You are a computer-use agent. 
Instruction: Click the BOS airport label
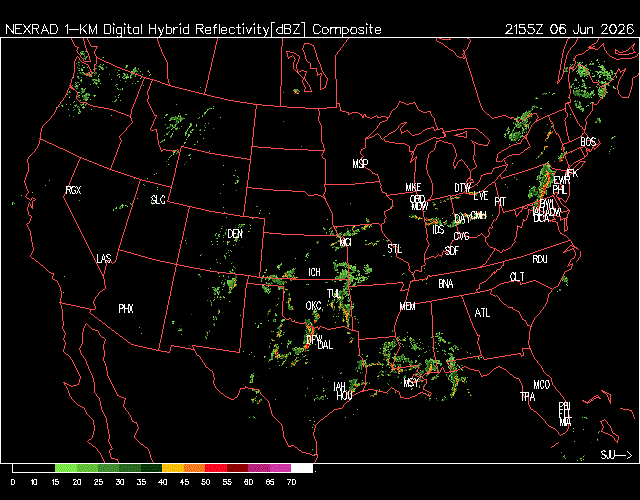tap(588, 142)
